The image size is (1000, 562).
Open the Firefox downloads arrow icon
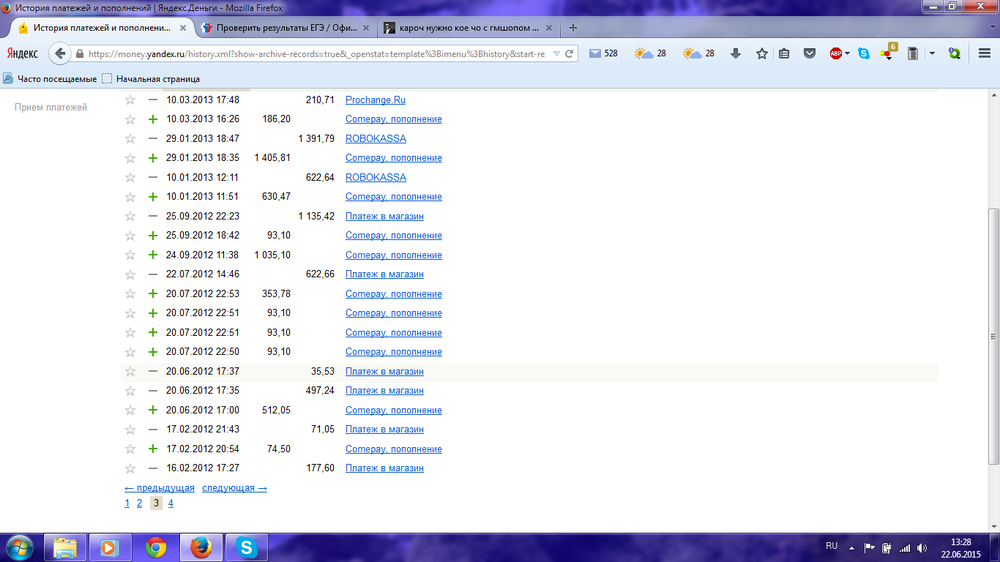(x=736, y=54)
